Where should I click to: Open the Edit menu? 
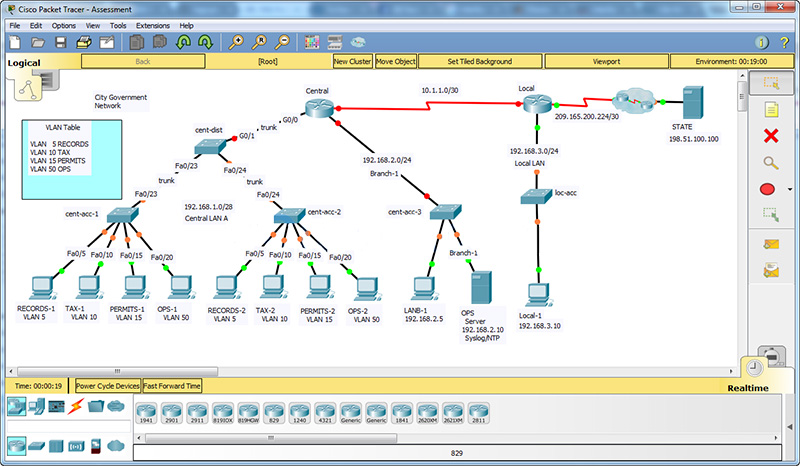click(36, 26)
